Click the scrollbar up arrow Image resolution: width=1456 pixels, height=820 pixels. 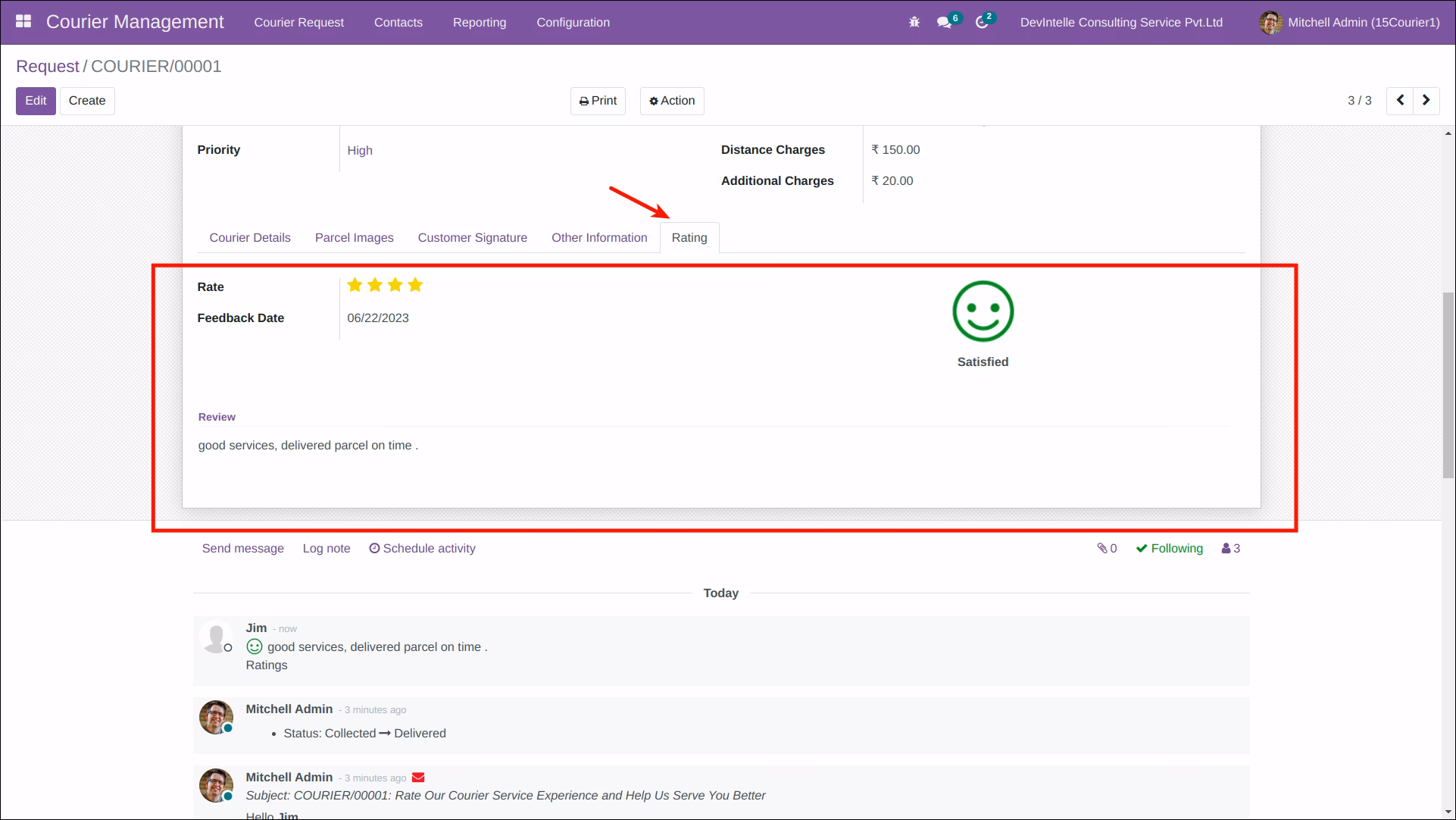[x=1448, y=134]
